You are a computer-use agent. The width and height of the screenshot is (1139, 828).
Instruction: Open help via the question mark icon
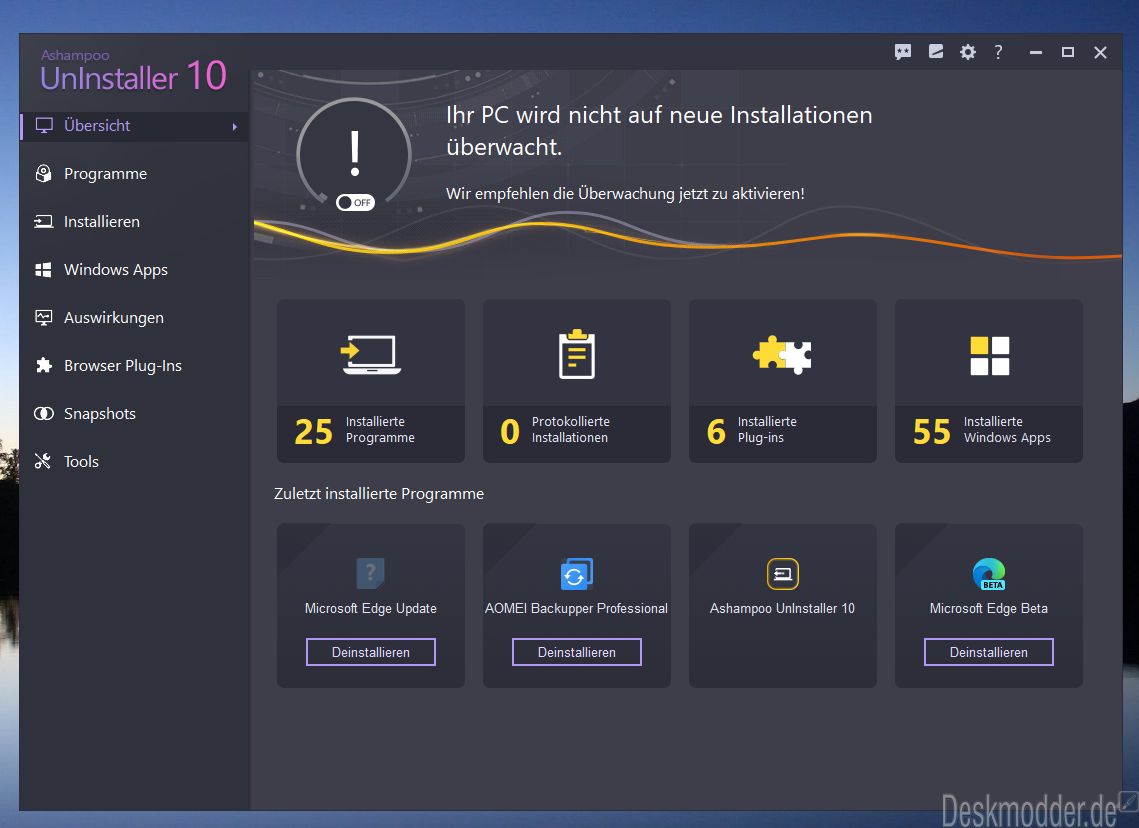(999, 52)
